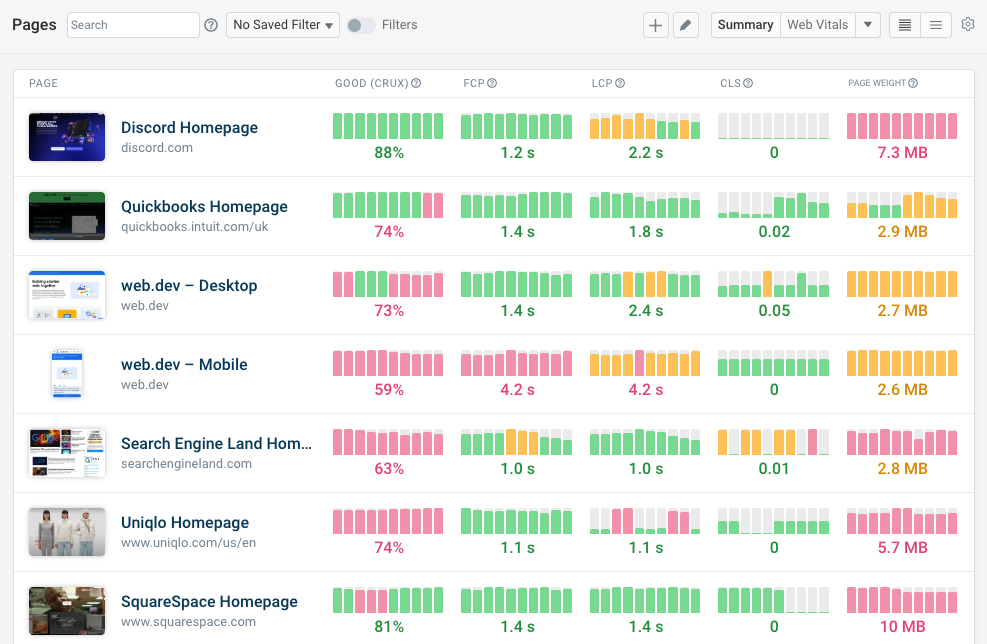
Task: Click the search input field
Action: click(x=132, y=24)
